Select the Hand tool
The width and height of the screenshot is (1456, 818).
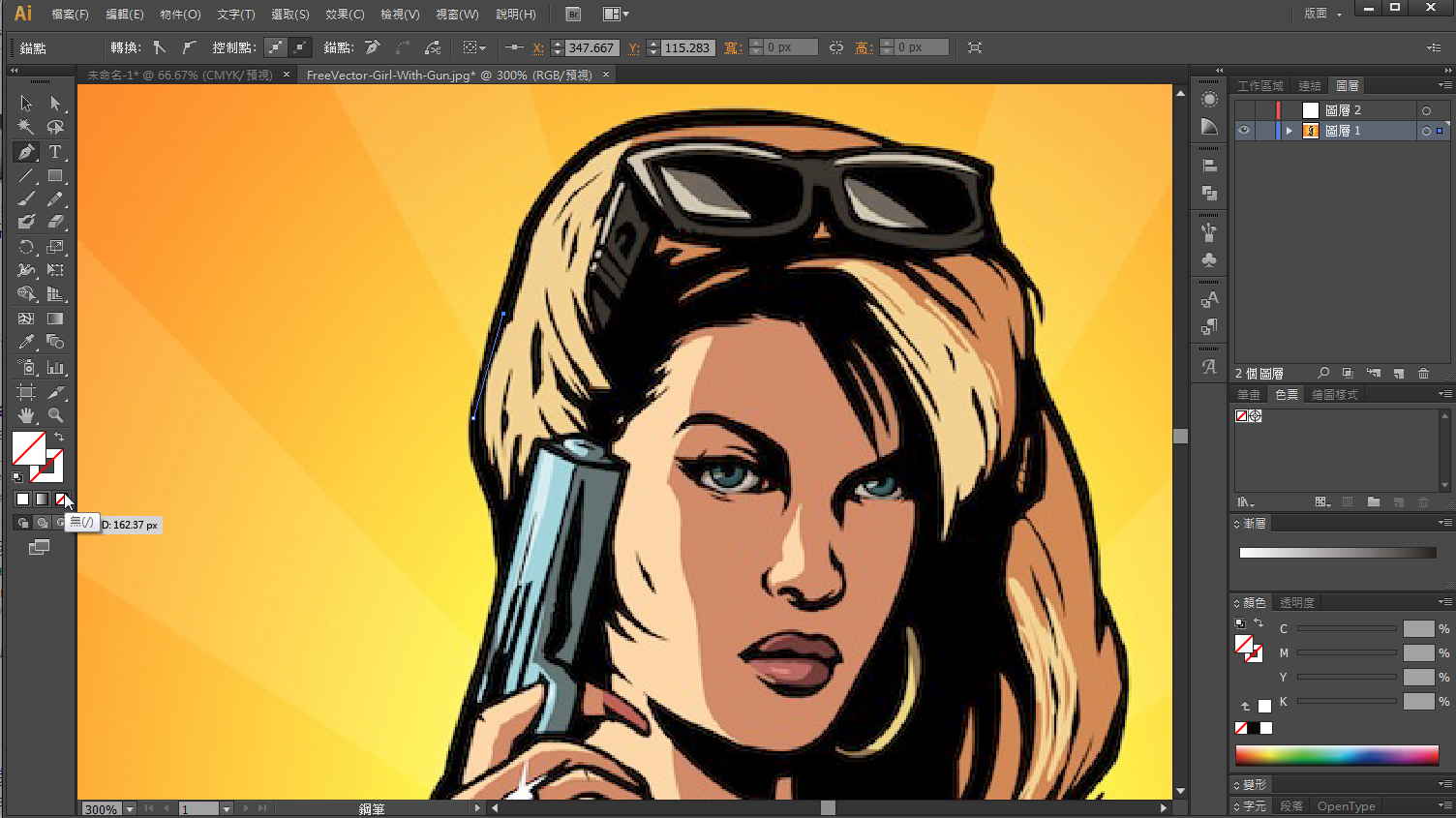tap(26, 415)
